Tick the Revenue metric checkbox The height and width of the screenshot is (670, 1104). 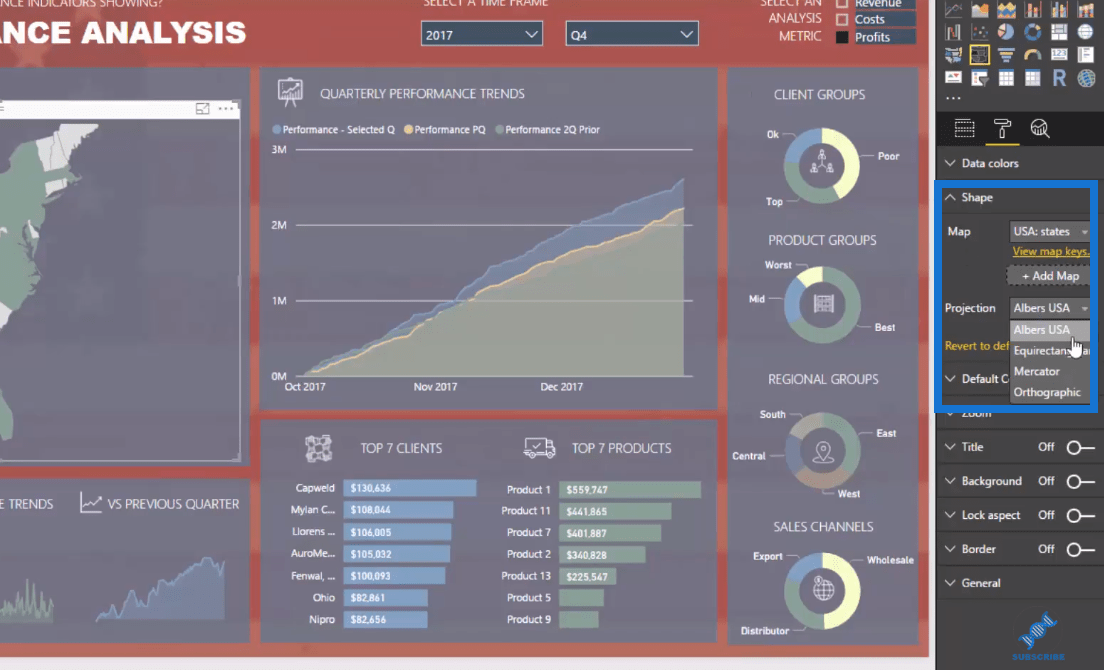(x=841, y=4)
